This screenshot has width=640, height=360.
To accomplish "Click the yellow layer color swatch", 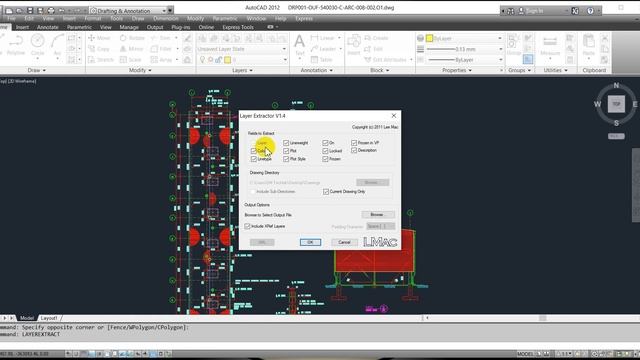I will (x=228, y=60).
